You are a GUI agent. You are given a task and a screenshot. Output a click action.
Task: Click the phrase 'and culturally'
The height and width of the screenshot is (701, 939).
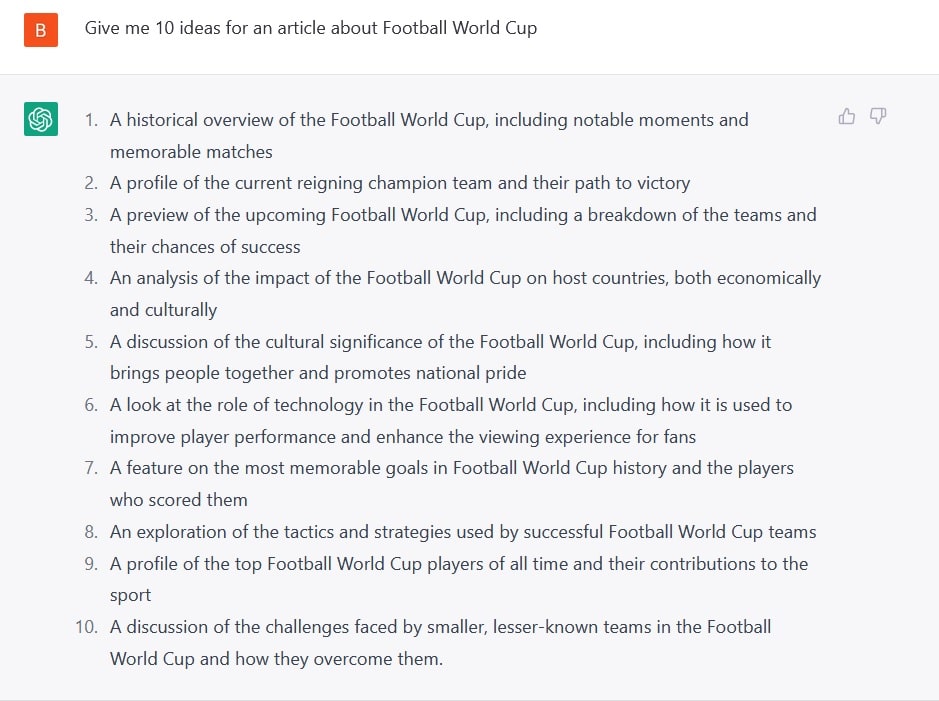(163, 310)
